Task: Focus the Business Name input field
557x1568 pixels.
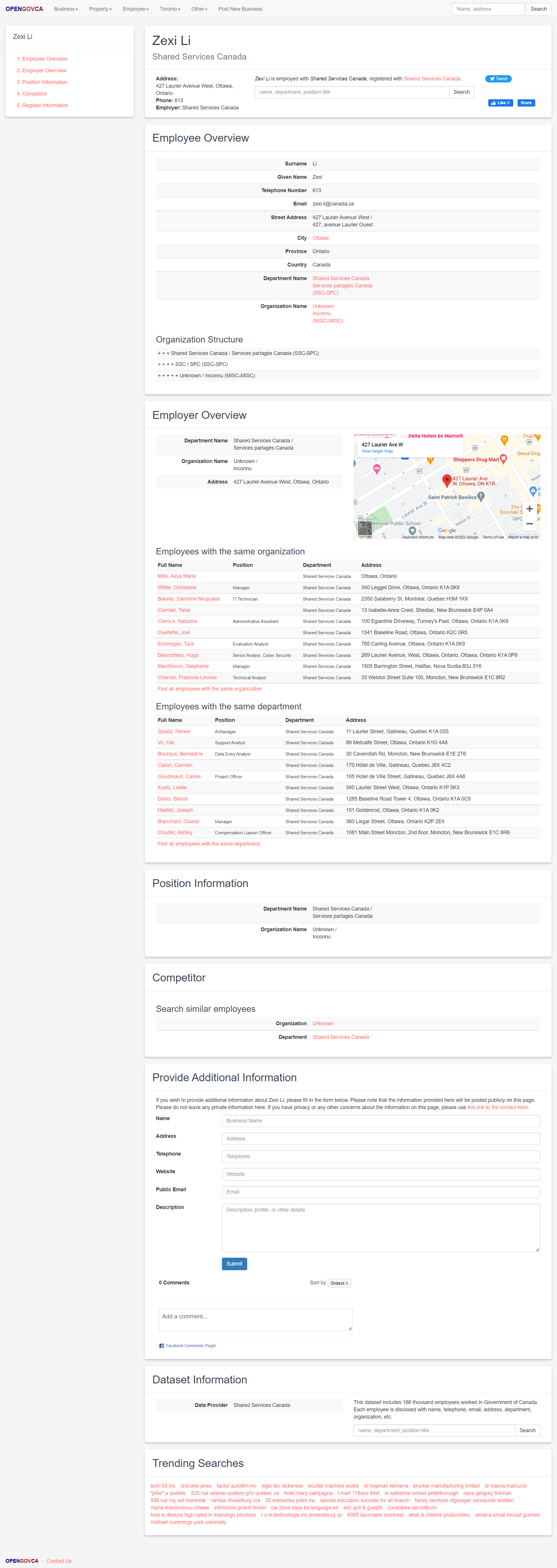Action: (x=381, y=1121)
